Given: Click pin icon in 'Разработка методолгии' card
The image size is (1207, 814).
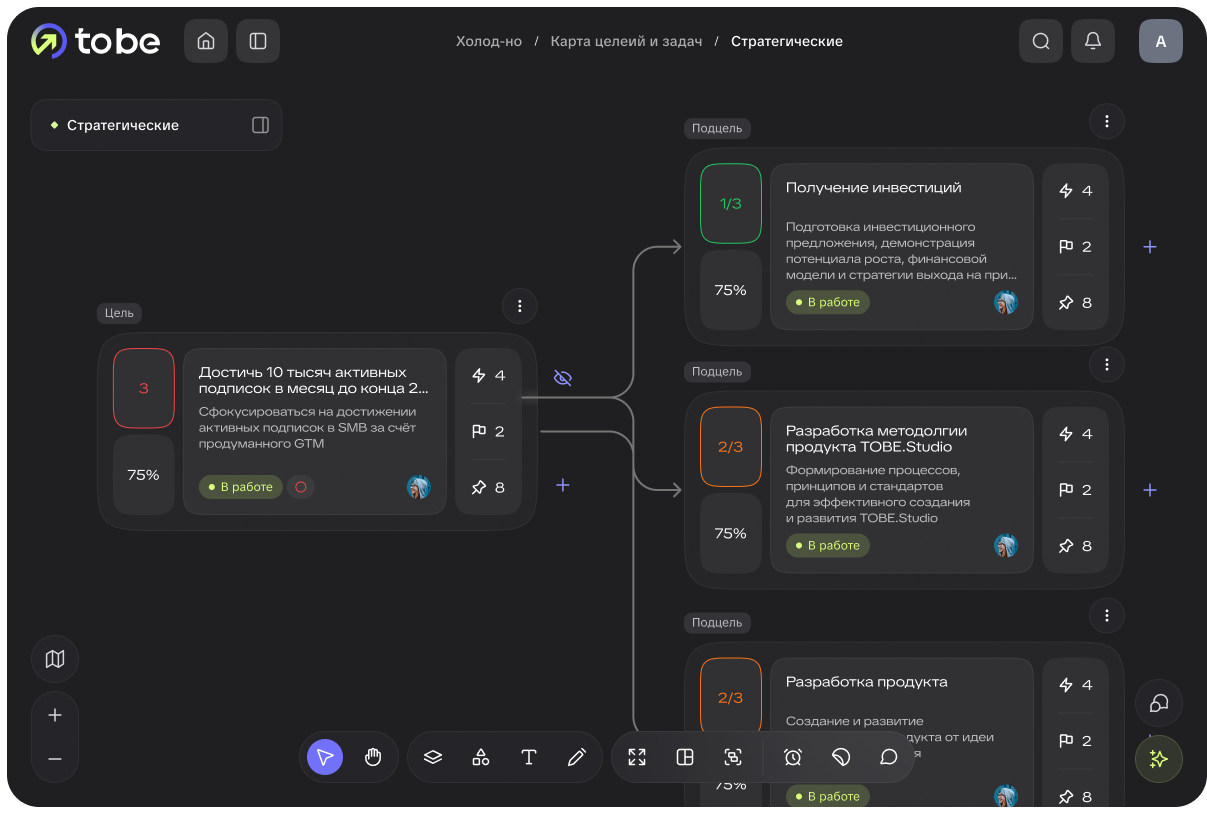Looking at the screenshot, I should point(1065,546).
